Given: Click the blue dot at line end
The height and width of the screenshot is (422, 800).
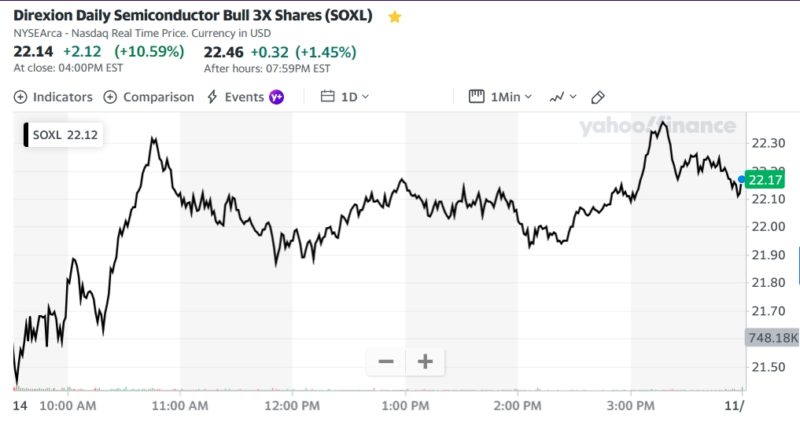Looking at the screenshot, I should (741, 178).
